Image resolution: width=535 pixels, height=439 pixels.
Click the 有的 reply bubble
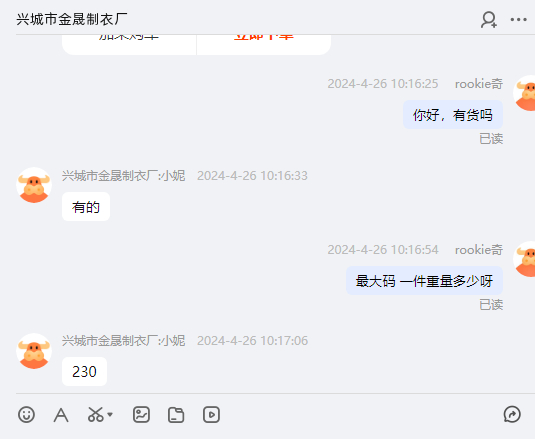point(86,207)
